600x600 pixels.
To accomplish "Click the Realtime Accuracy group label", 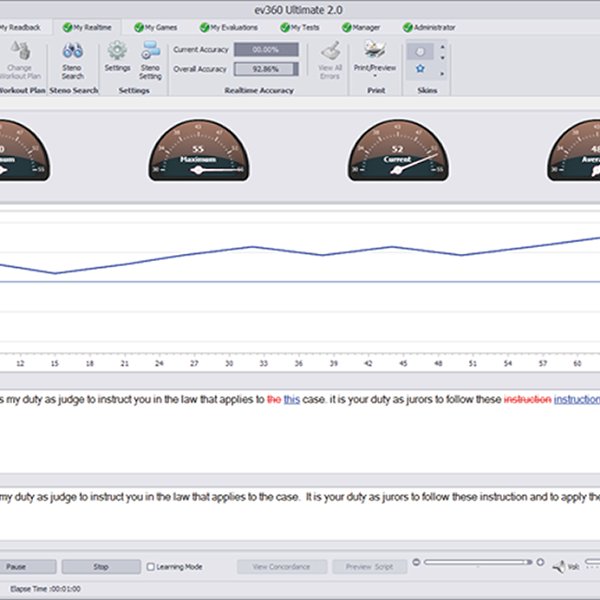I will [x=259, y=91].
